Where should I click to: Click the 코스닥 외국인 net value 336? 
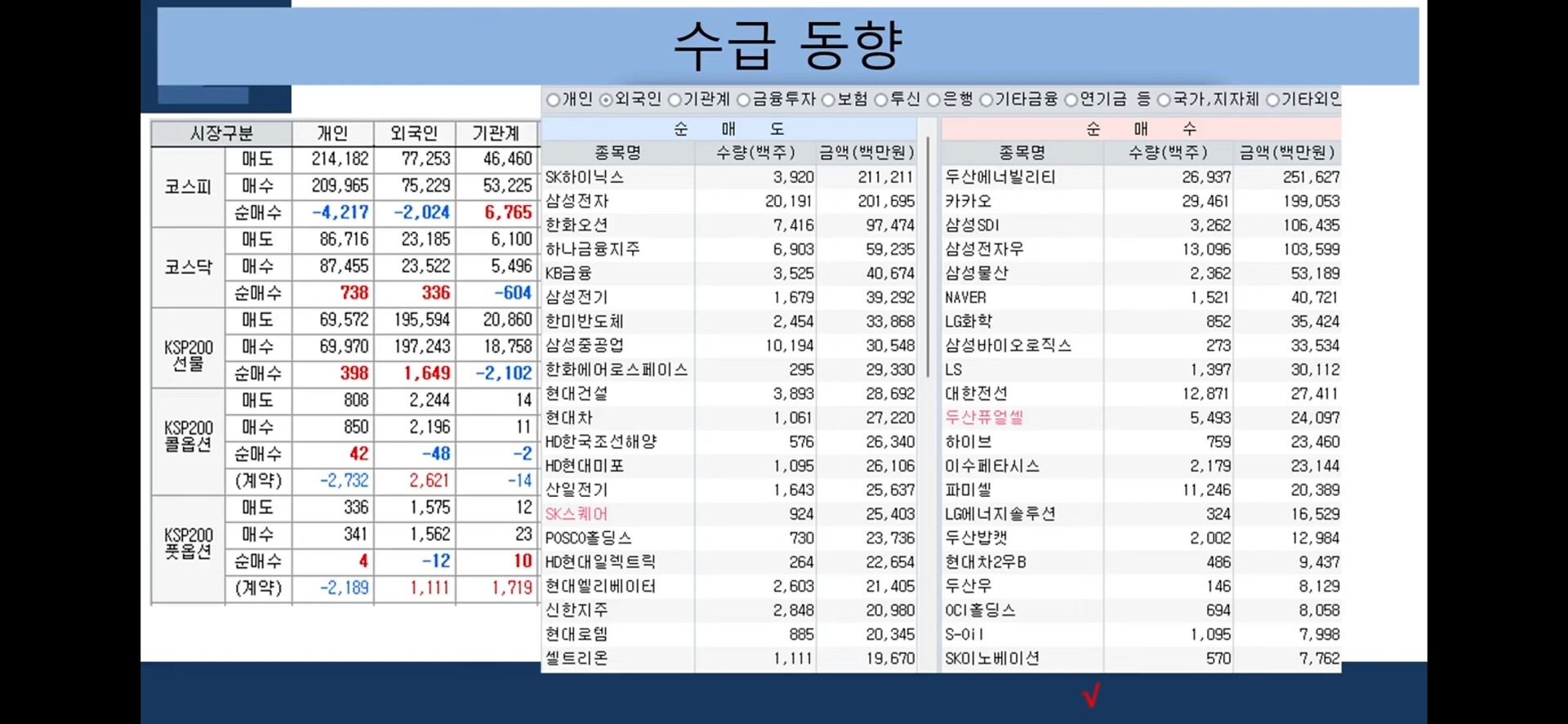point(435,293)
